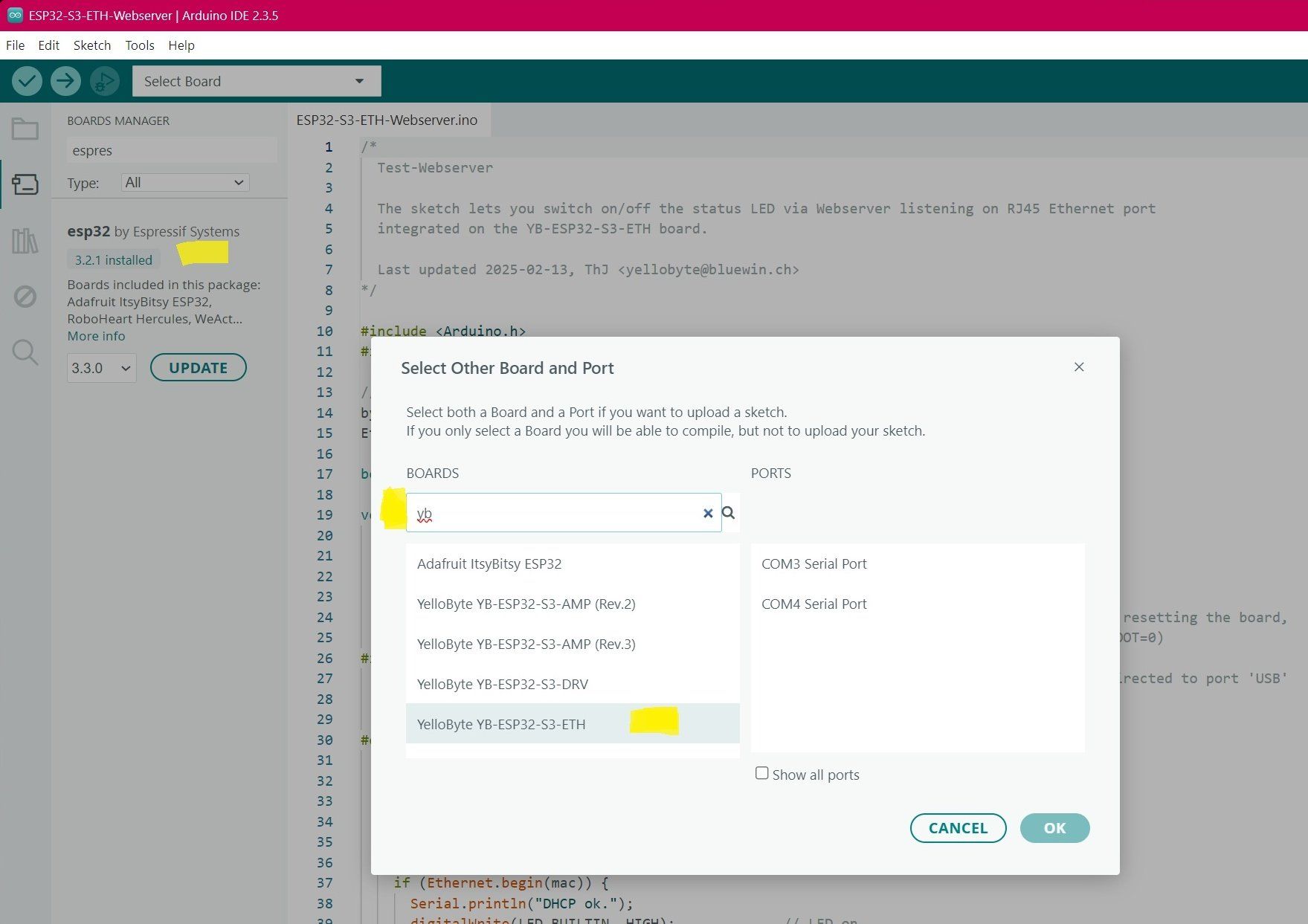The image size is (1308, 924).
Task: Click the CANCEL button in the dialog
Action: pos(958,828)
